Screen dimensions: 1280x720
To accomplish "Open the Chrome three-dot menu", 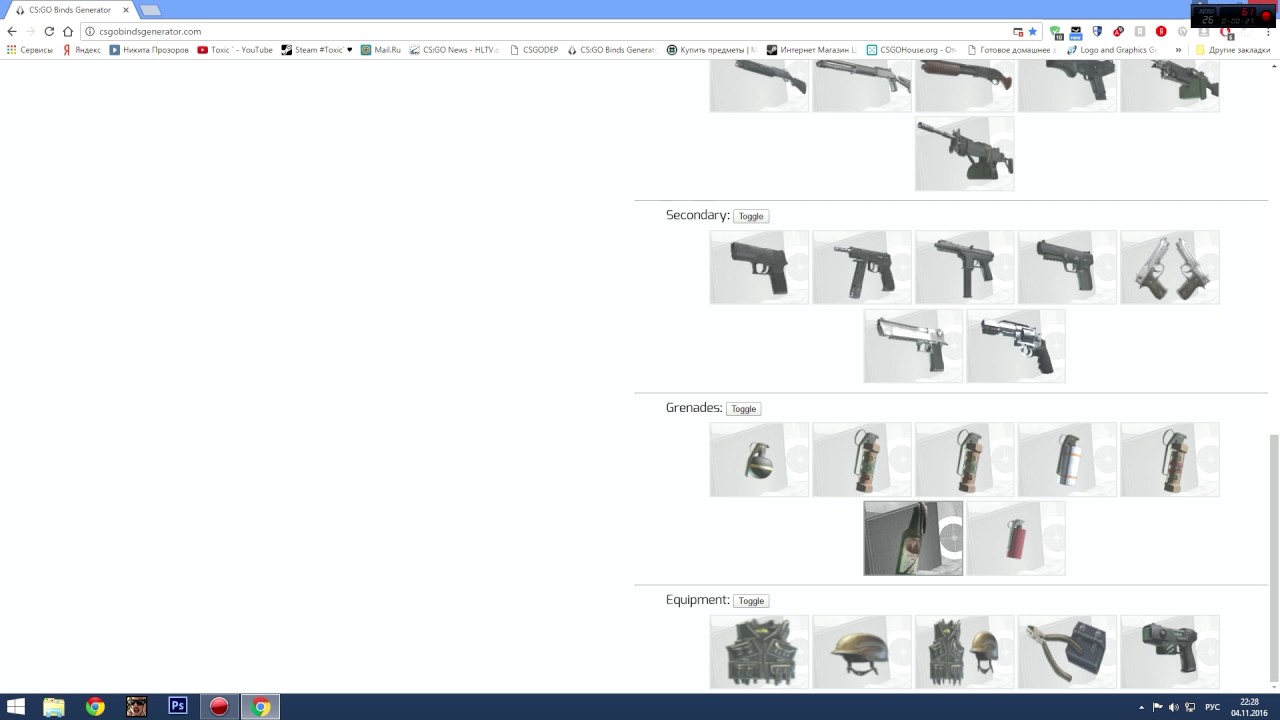I will point(1268,31).
